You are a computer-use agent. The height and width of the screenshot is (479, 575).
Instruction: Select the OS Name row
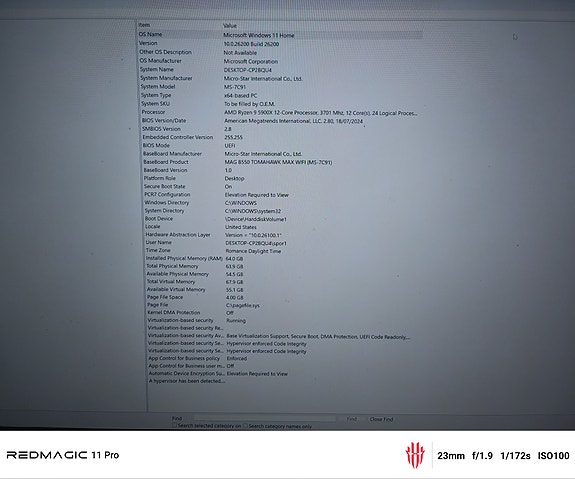(x=280, y=34)
